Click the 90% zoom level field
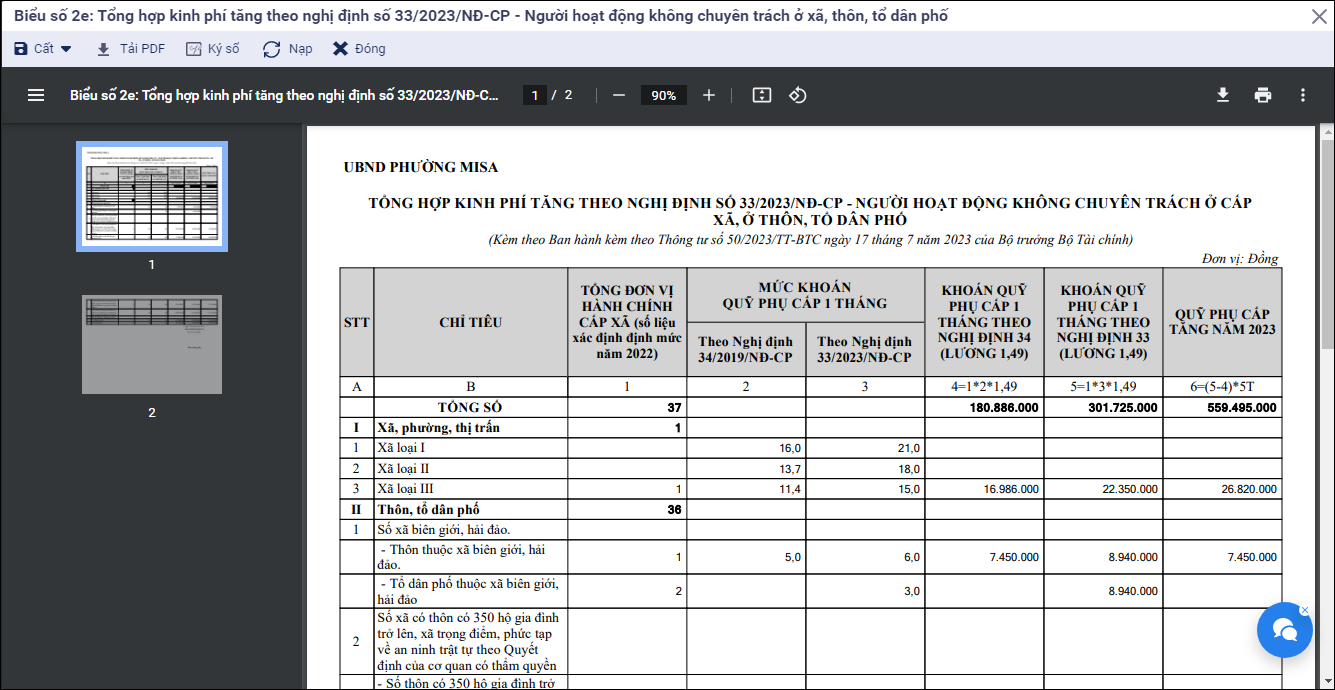This screenshot has height=690, width=1335. tap(663, 95)
